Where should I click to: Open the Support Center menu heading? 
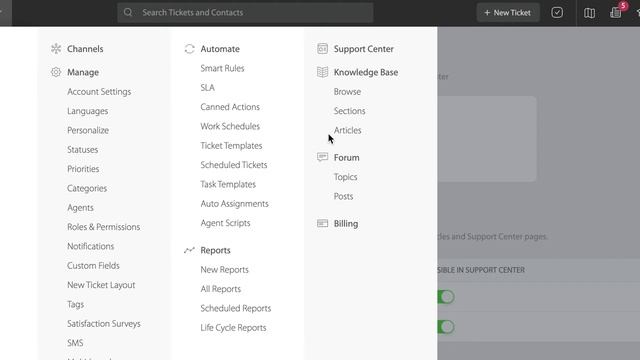pos(364,49)
